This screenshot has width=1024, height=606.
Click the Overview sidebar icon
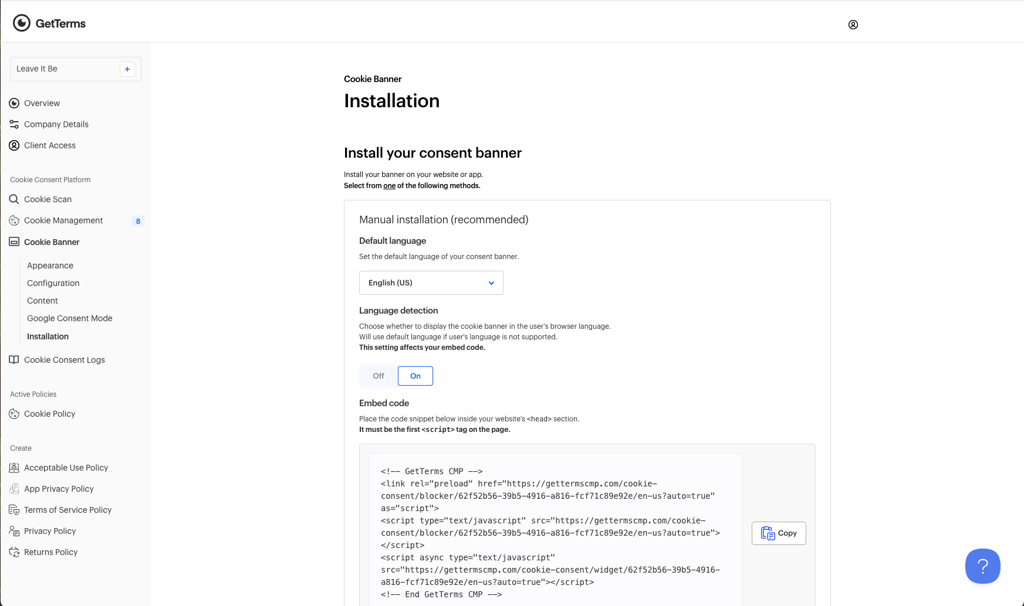coord(14,103)
